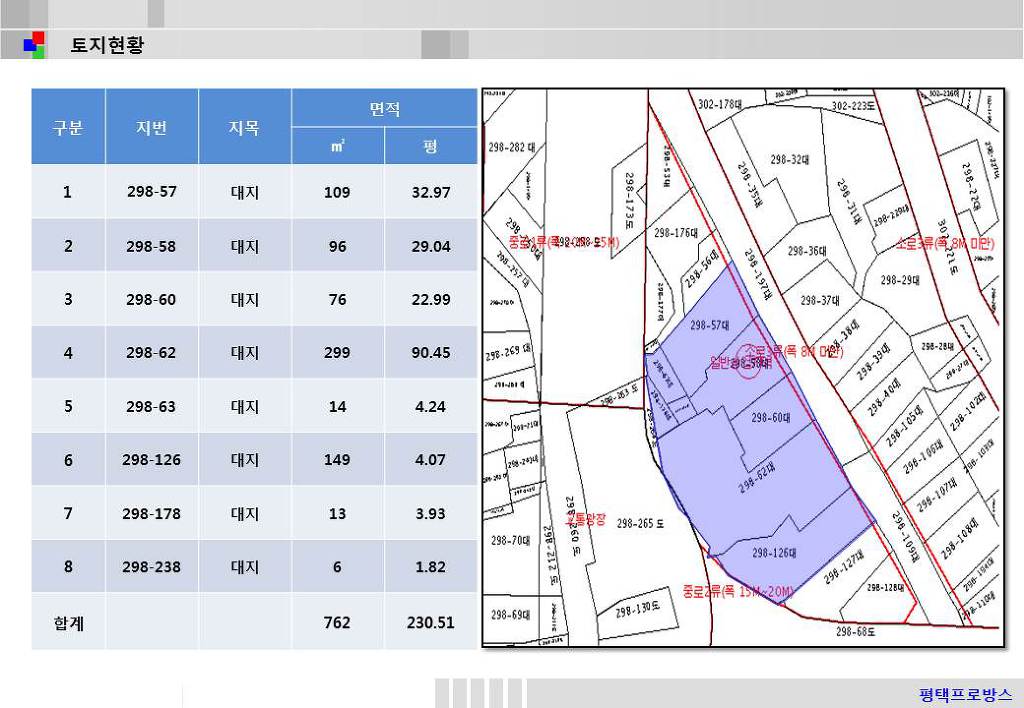Image resolution: width=1024 pixels, height=708 pixels.
Task: Select table cell 298-238 in row 8
Action: point(152,567)
